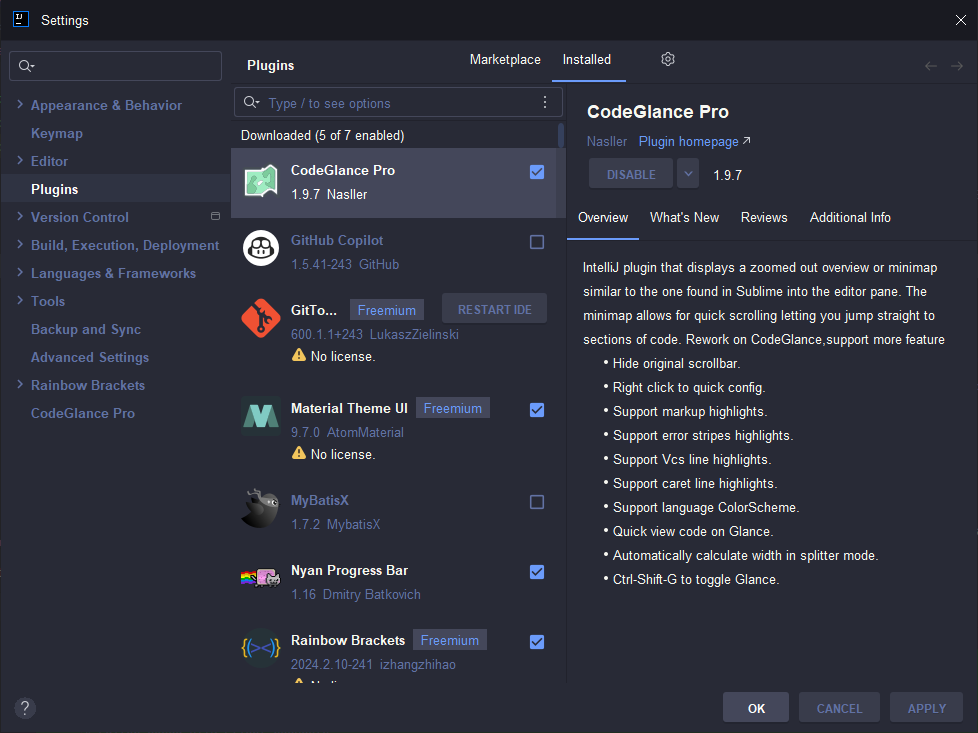Click the plugin list search magnifier icon

point(251,102)
